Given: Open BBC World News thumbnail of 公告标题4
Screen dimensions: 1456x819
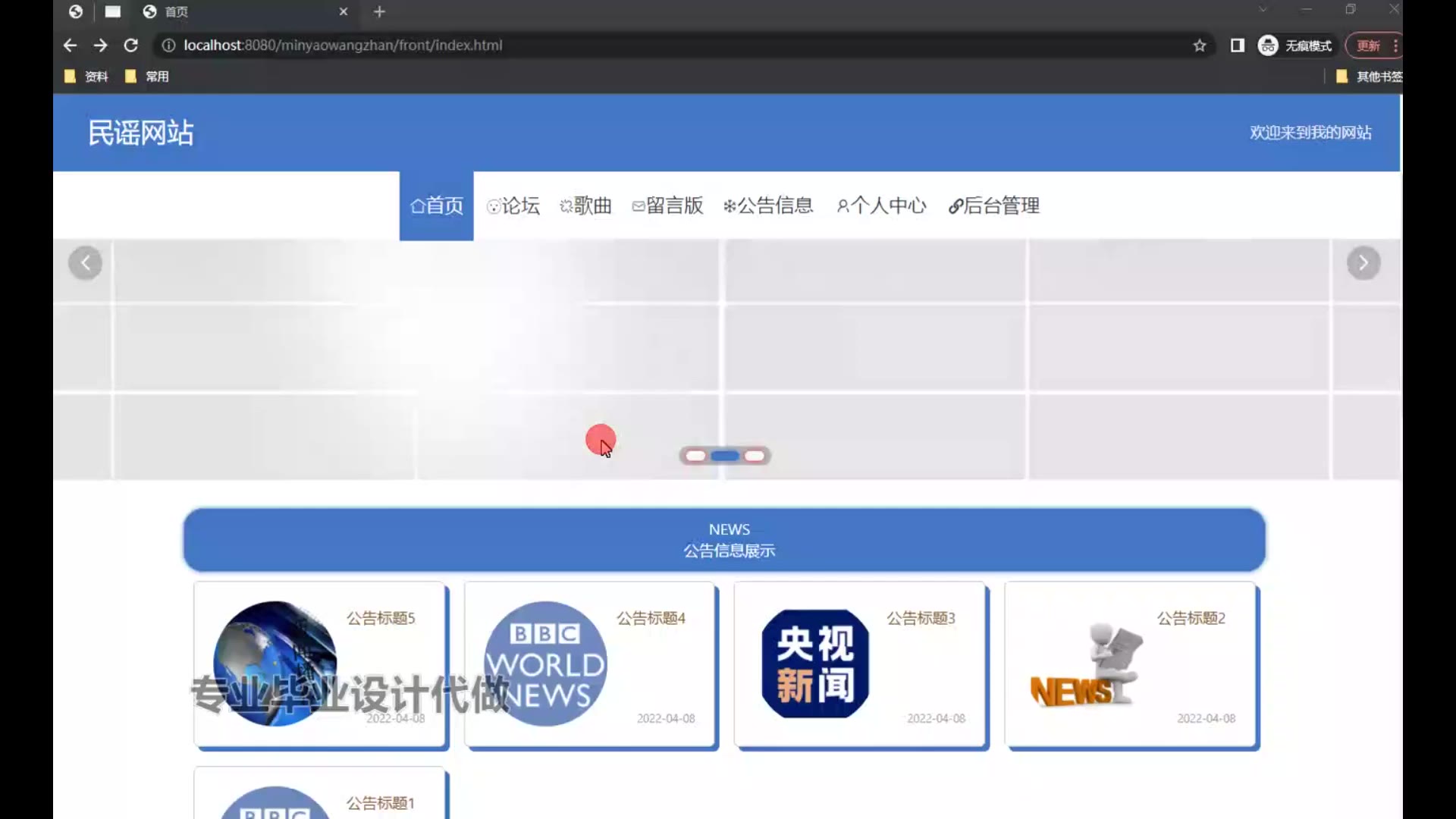Looking at the screenshot, I should pyautogui.click(x=545, y=664).
